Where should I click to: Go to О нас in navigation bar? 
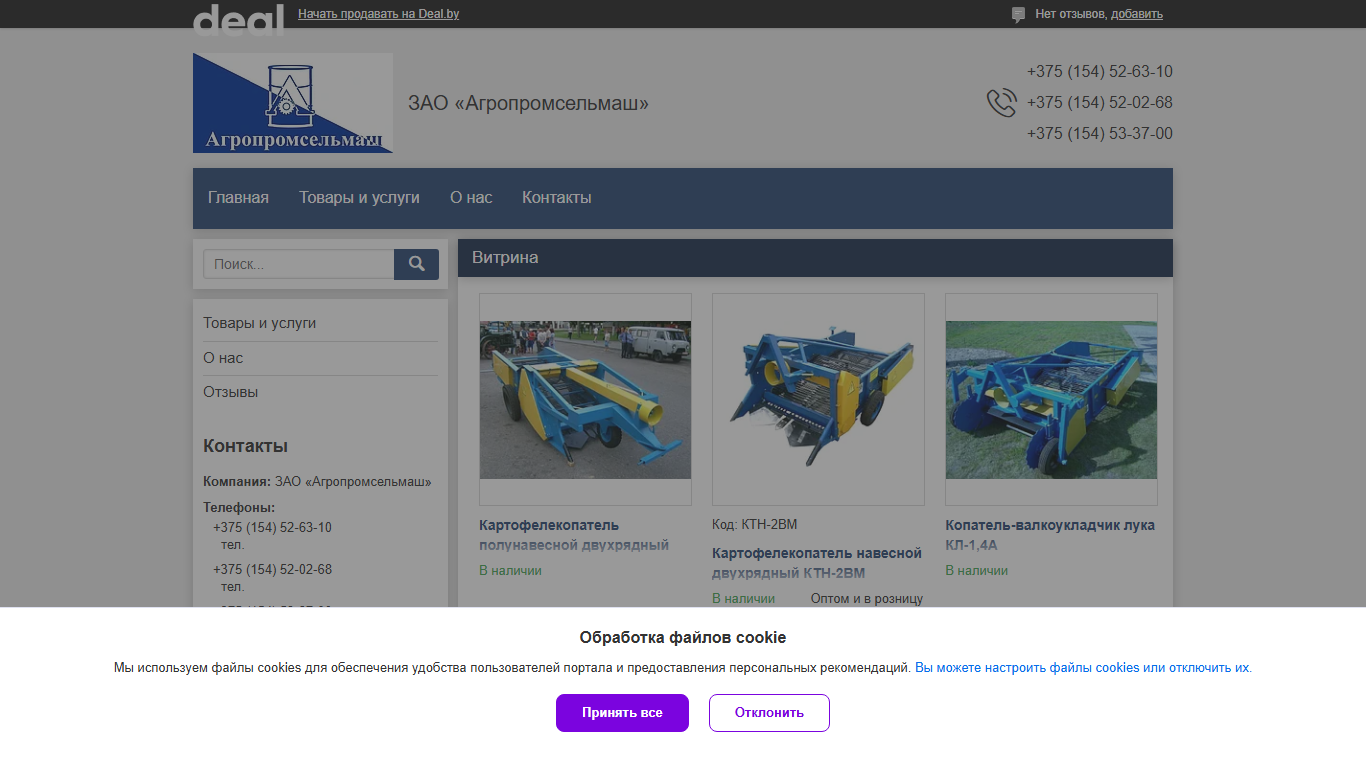(x=471, y=198)
